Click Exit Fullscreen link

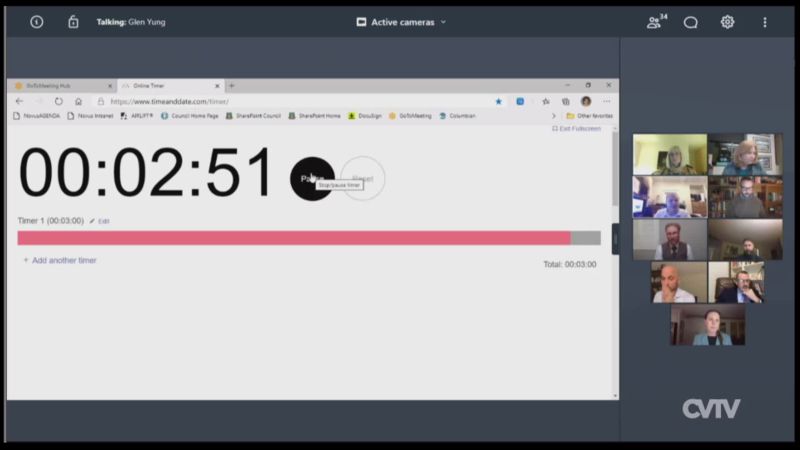(x=576, y=129)
